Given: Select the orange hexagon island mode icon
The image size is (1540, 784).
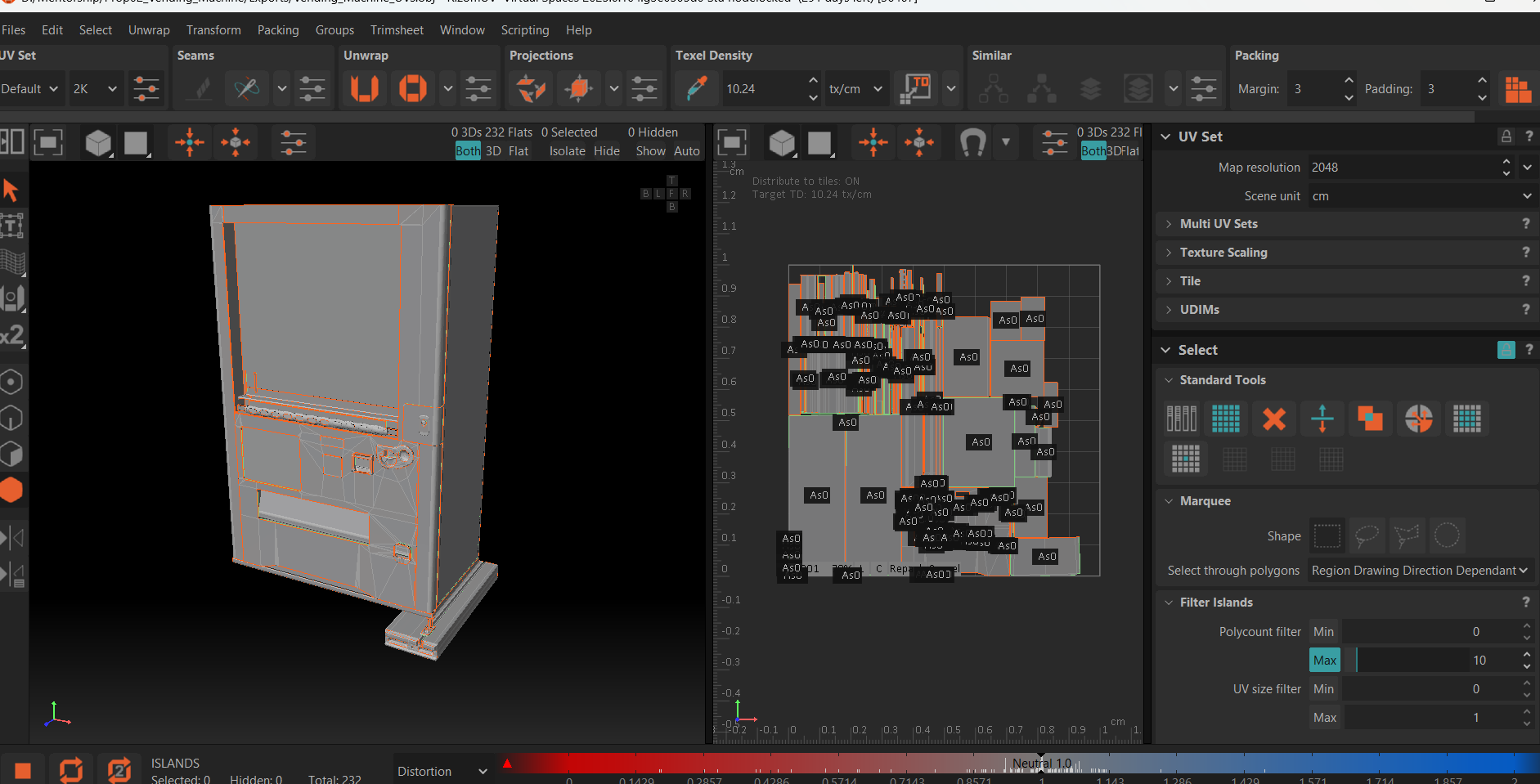Looking at the screenshot, I should 11,490.
